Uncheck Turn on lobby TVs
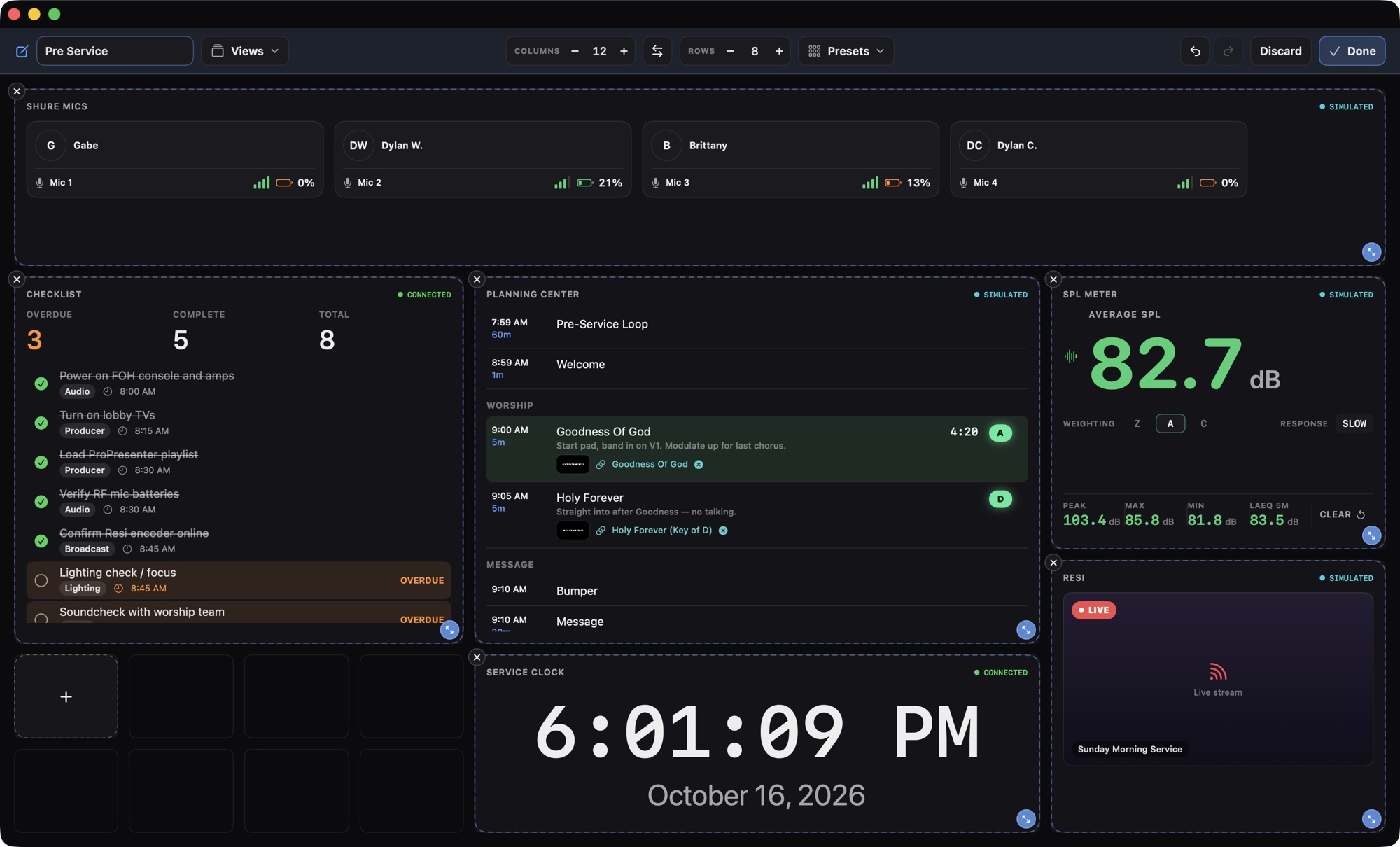This screenshot has height=847, width=1400. click(x=41, y=423)
